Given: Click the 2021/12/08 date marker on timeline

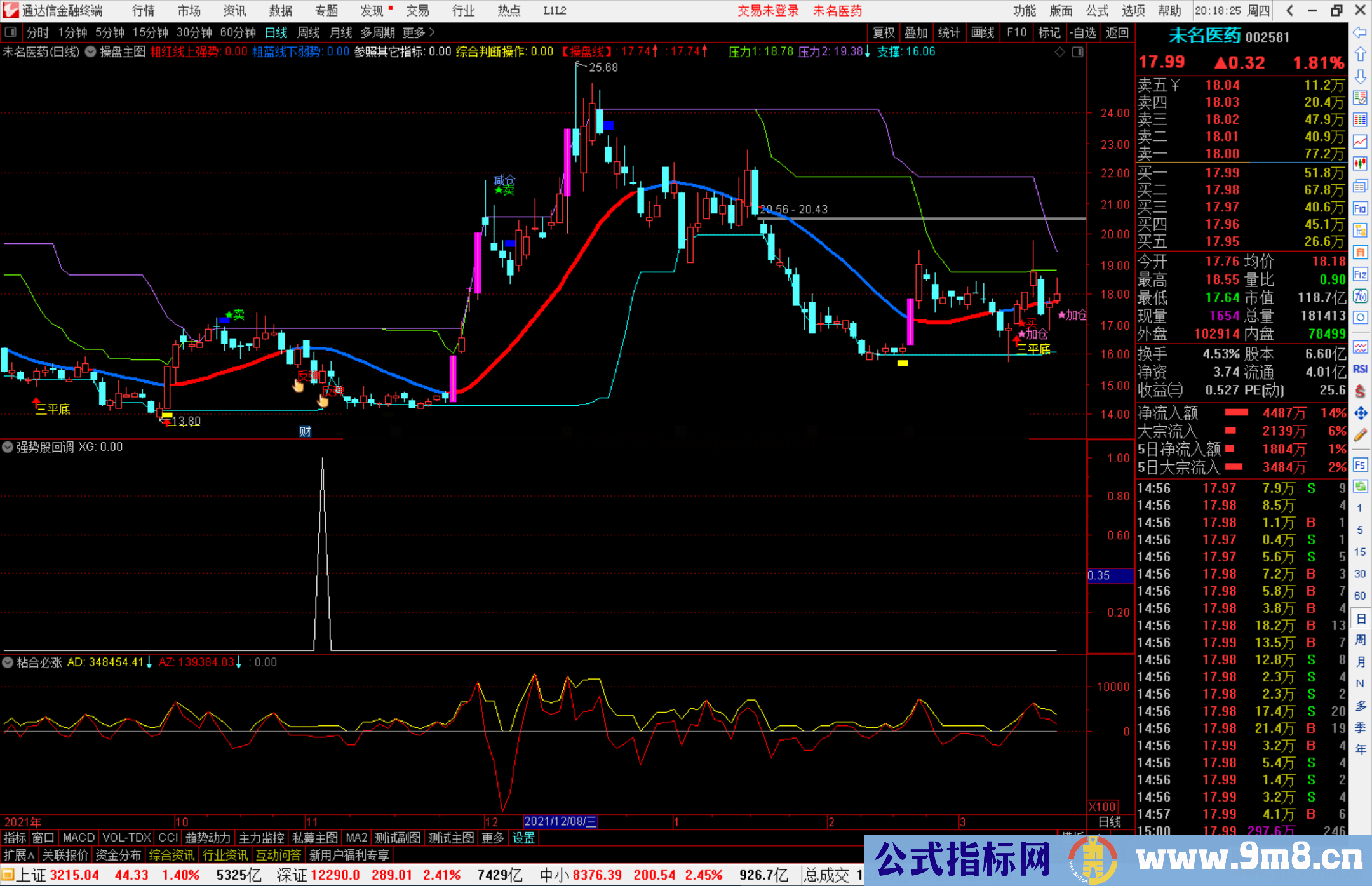Looking at the screenshot, I should coord(560,821).
